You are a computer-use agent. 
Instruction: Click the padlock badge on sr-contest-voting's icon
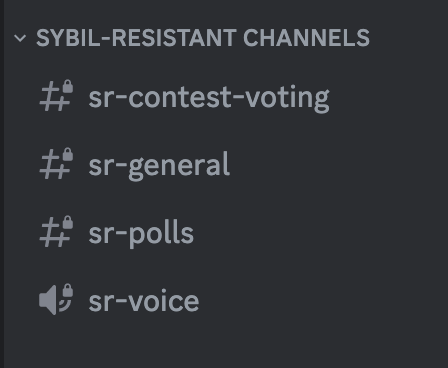click(68, 86)
